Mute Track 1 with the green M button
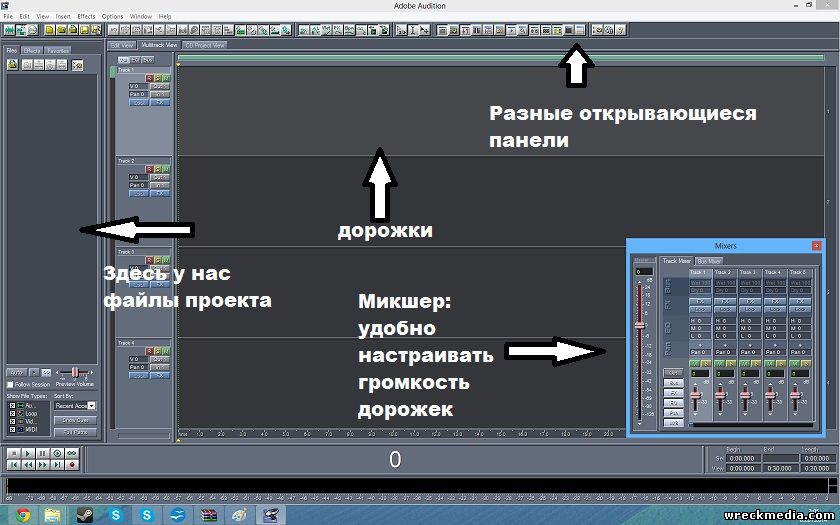Screen dimensions: 840x525 pyautogui.click(x=167, y=78)
